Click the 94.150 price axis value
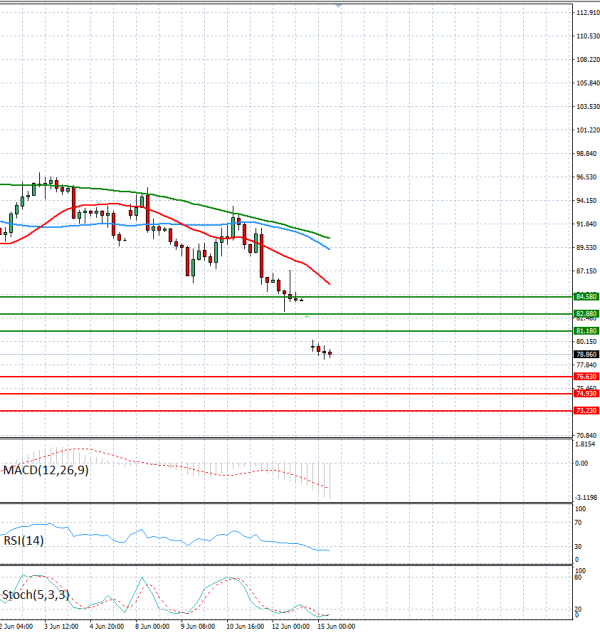Viewport: 600px width, 633px height. pos(586,201)
